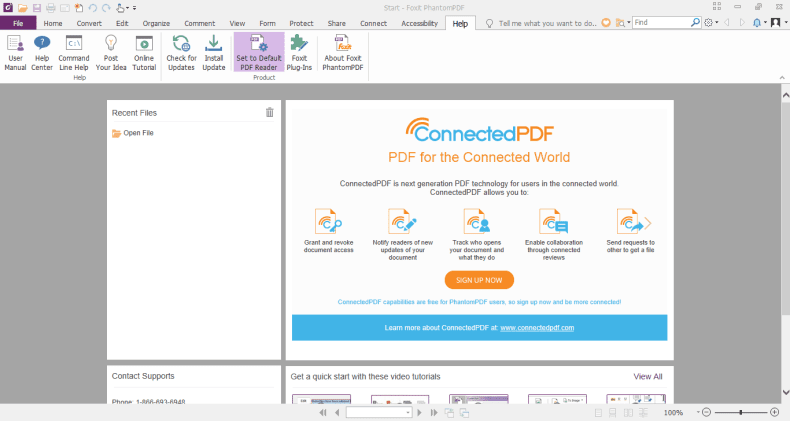Toggle continuous facing view in status bar

click(643, 412)
